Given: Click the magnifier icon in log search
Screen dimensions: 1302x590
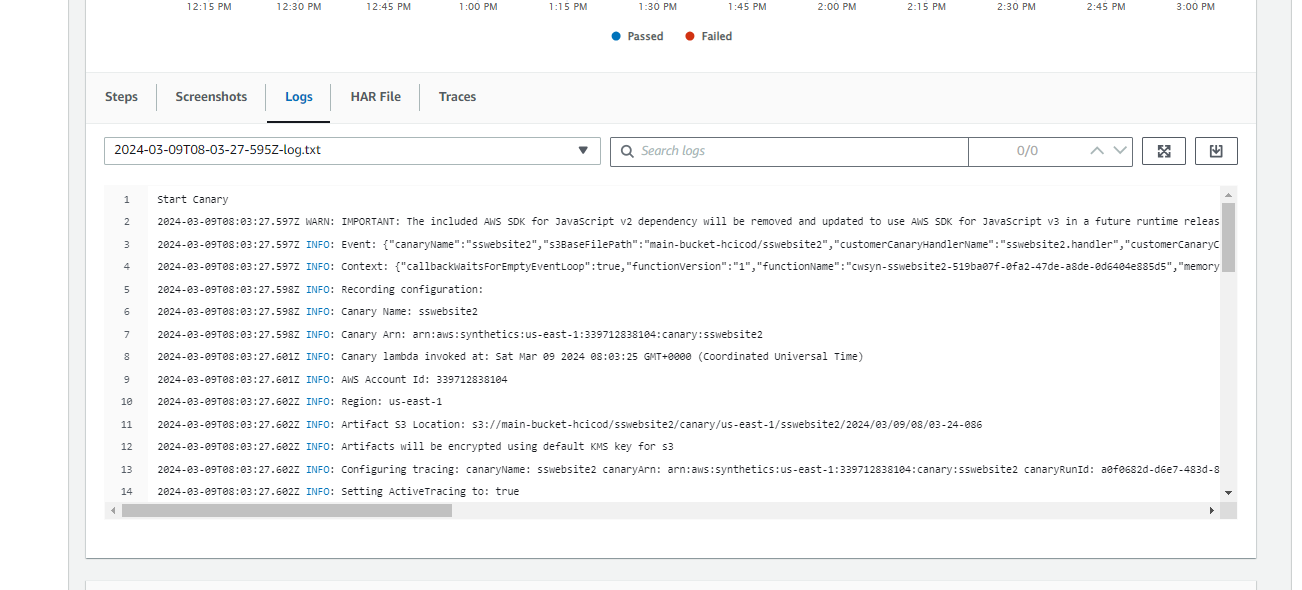Looking at the screenshot, I should [x=627, y=151].
